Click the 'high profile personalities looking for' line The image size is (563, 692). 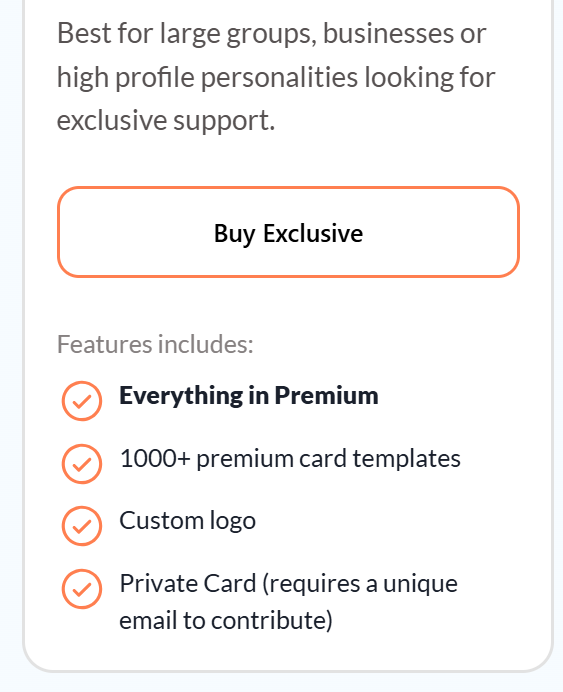point(276,78)
